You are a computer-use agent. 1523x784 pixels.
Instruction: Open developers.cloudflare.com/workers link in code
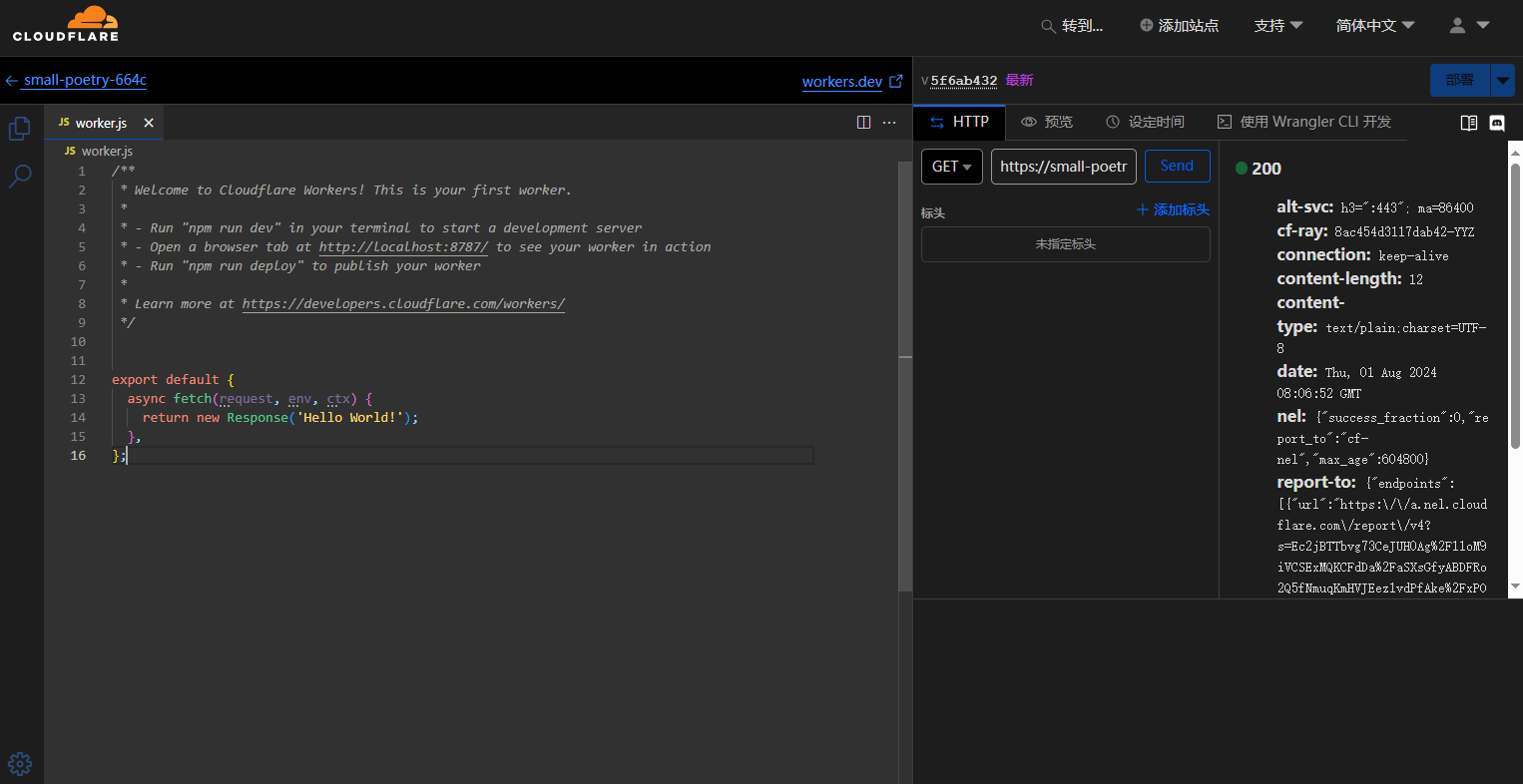pos(403,303)
